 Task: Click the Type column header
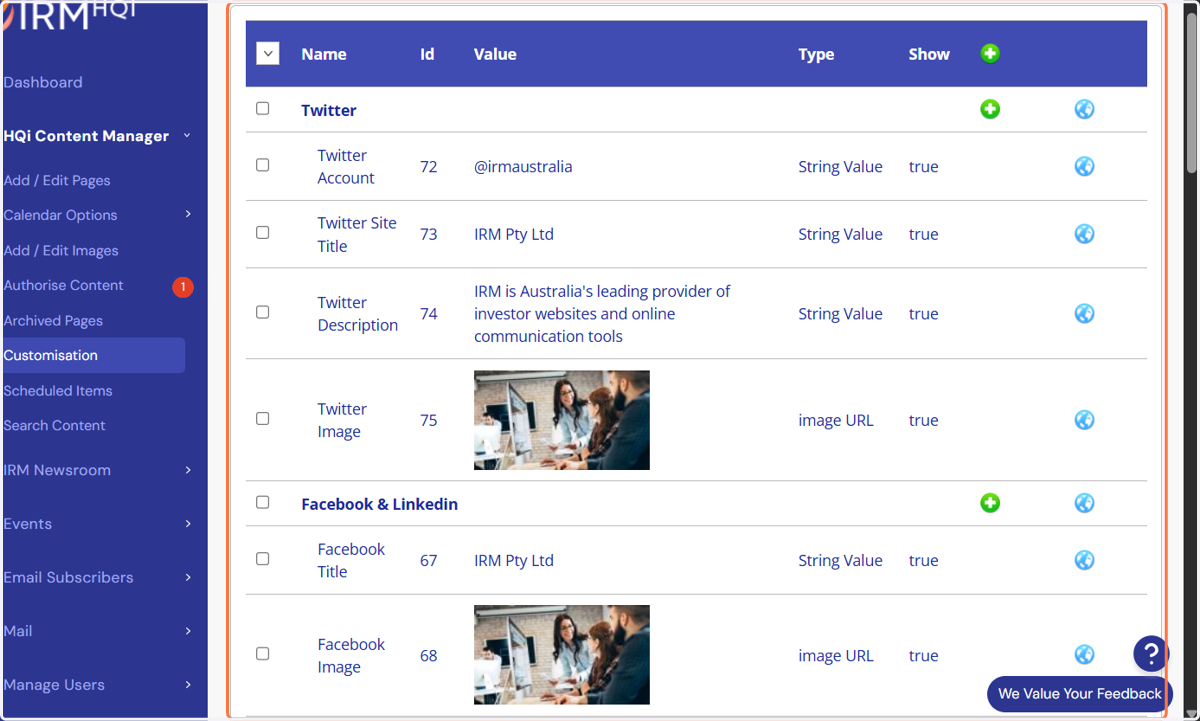(x=816, y=54)
